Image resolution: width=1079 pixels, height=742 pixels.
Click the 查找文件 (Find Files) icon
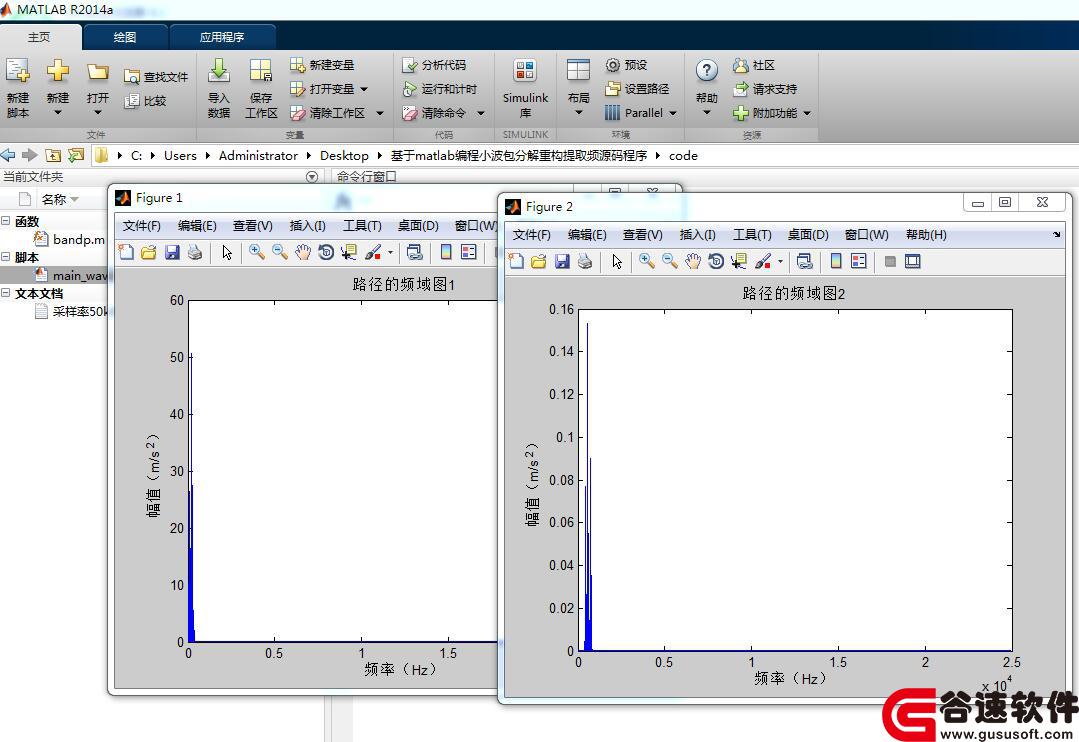(x=131, y=77)
